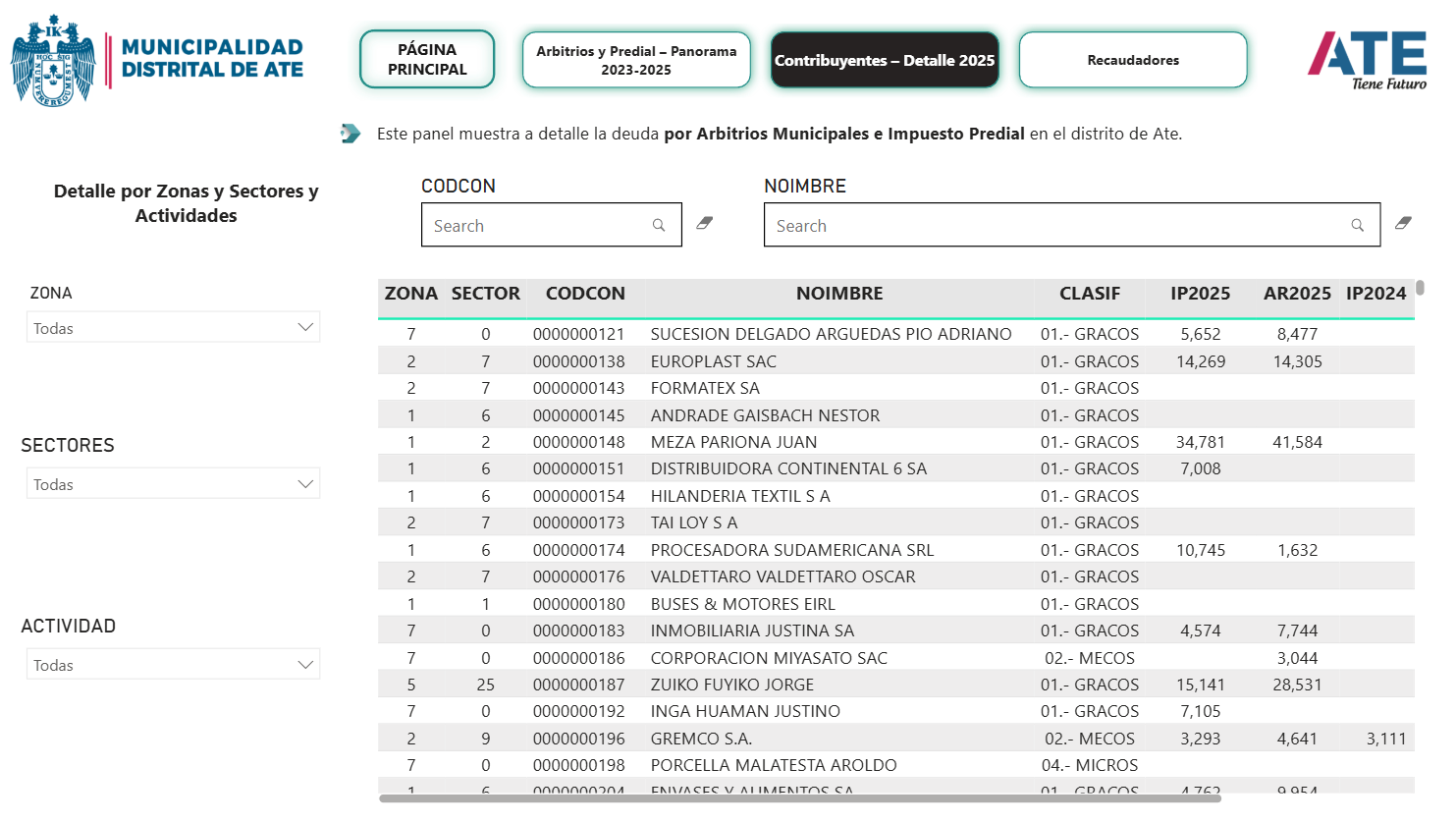Select the MEZA PARIONA JUAN row

point(896,442)
